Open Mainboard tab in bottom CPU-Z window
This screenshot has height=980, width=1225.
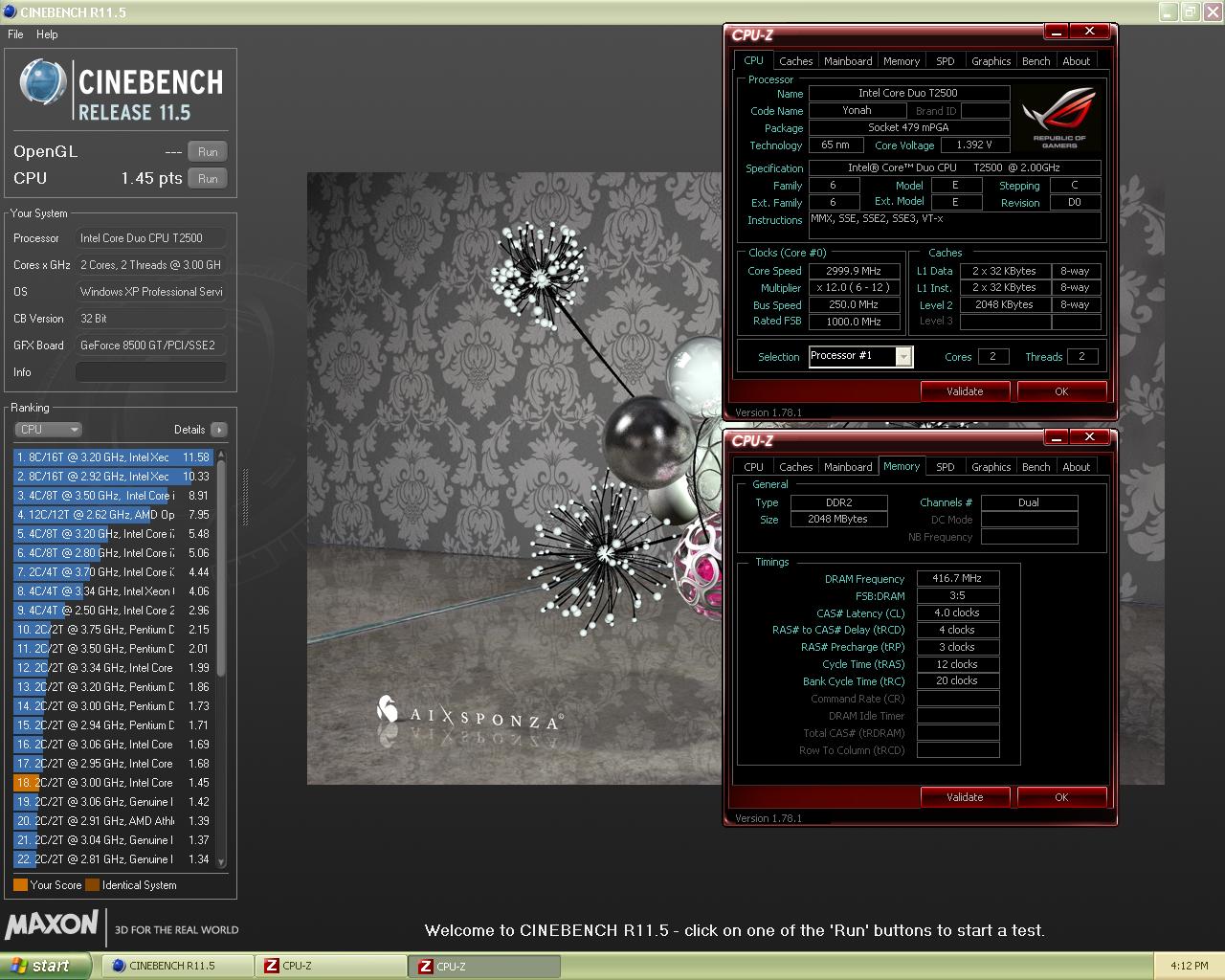(x=848, y=467)
